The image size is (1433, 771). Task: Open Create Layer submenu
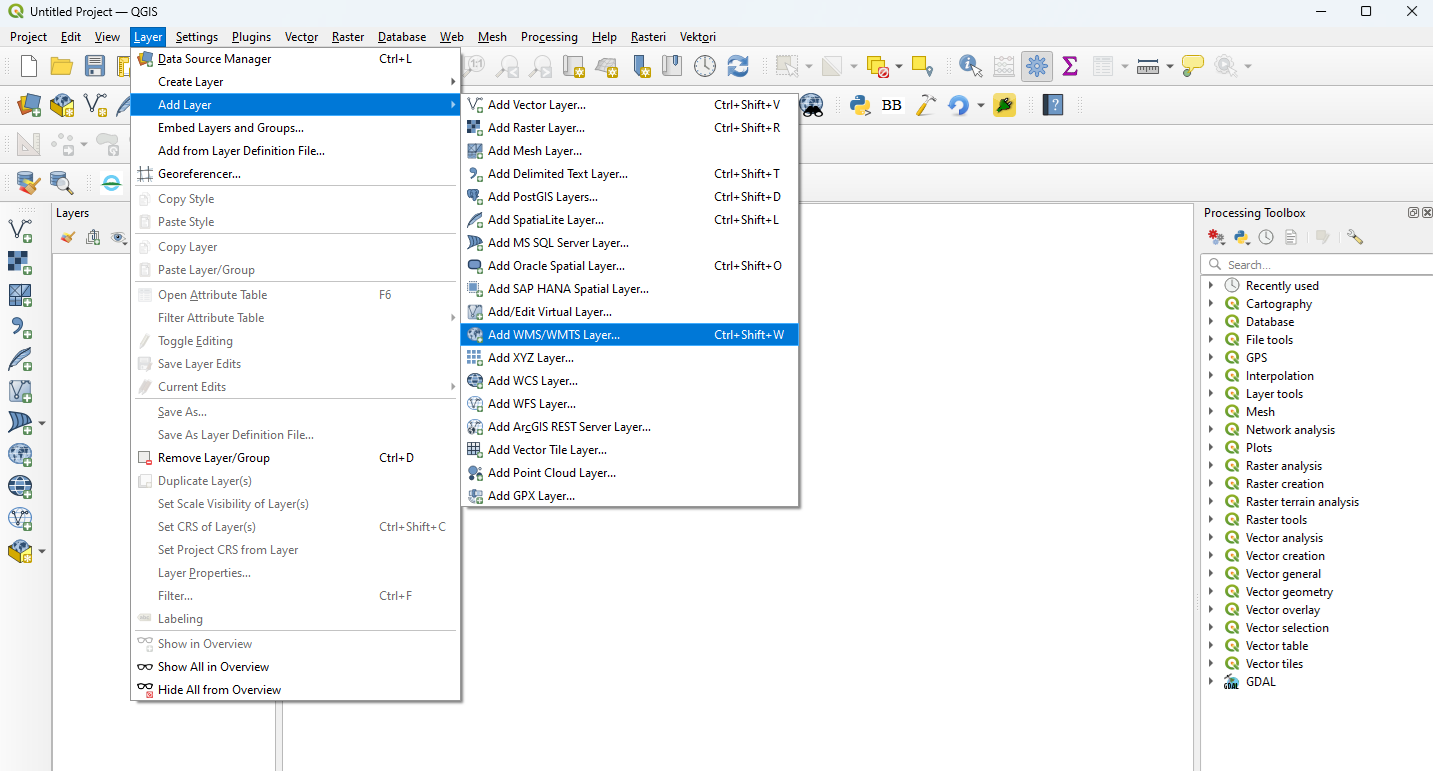[x=295, y=82]
